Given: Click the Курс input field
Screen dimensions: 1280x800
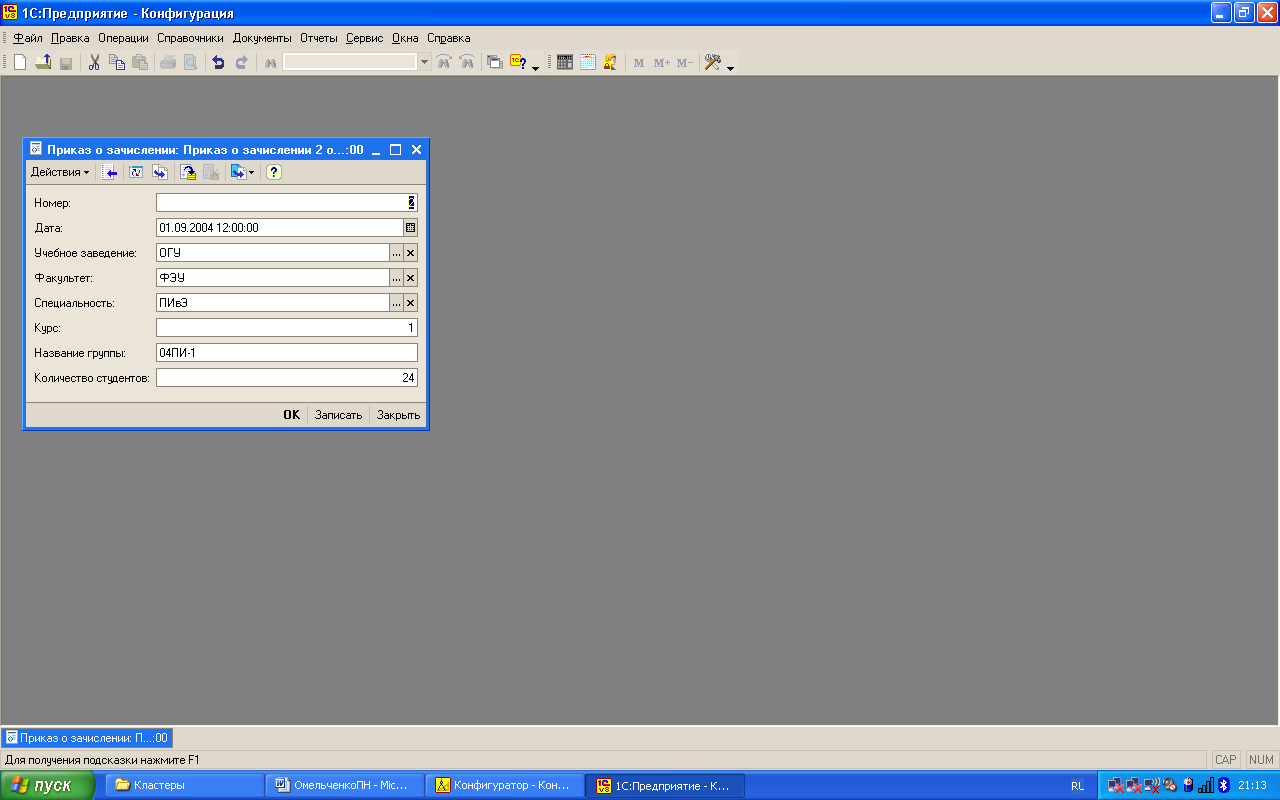Looking at the screenshot, I should pyautogui.click(x=287, y=328).
